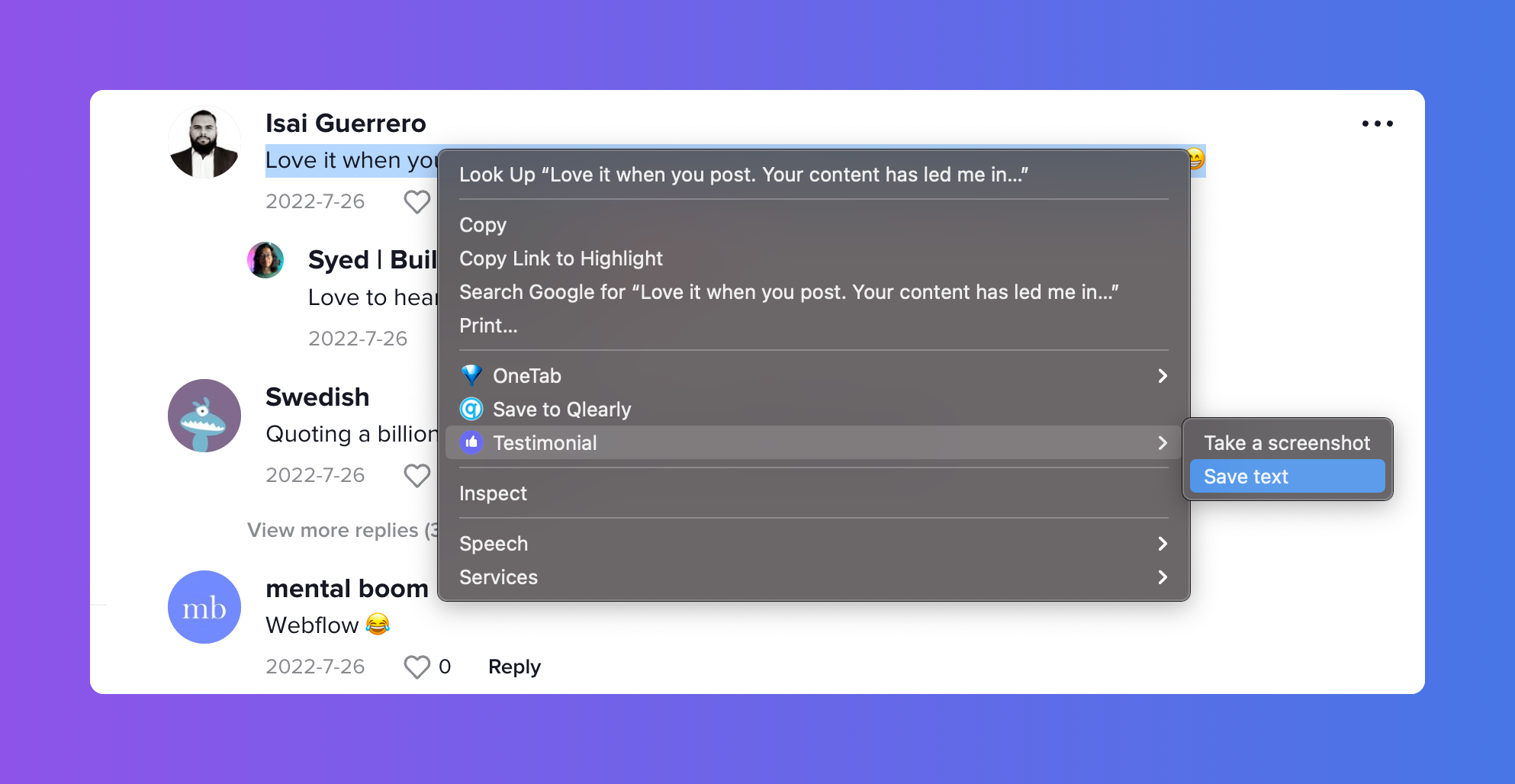This screenshot has height=784, width=1515.
Task: Click Isai Guerrero's profile picture
Action: pos(204,141)
